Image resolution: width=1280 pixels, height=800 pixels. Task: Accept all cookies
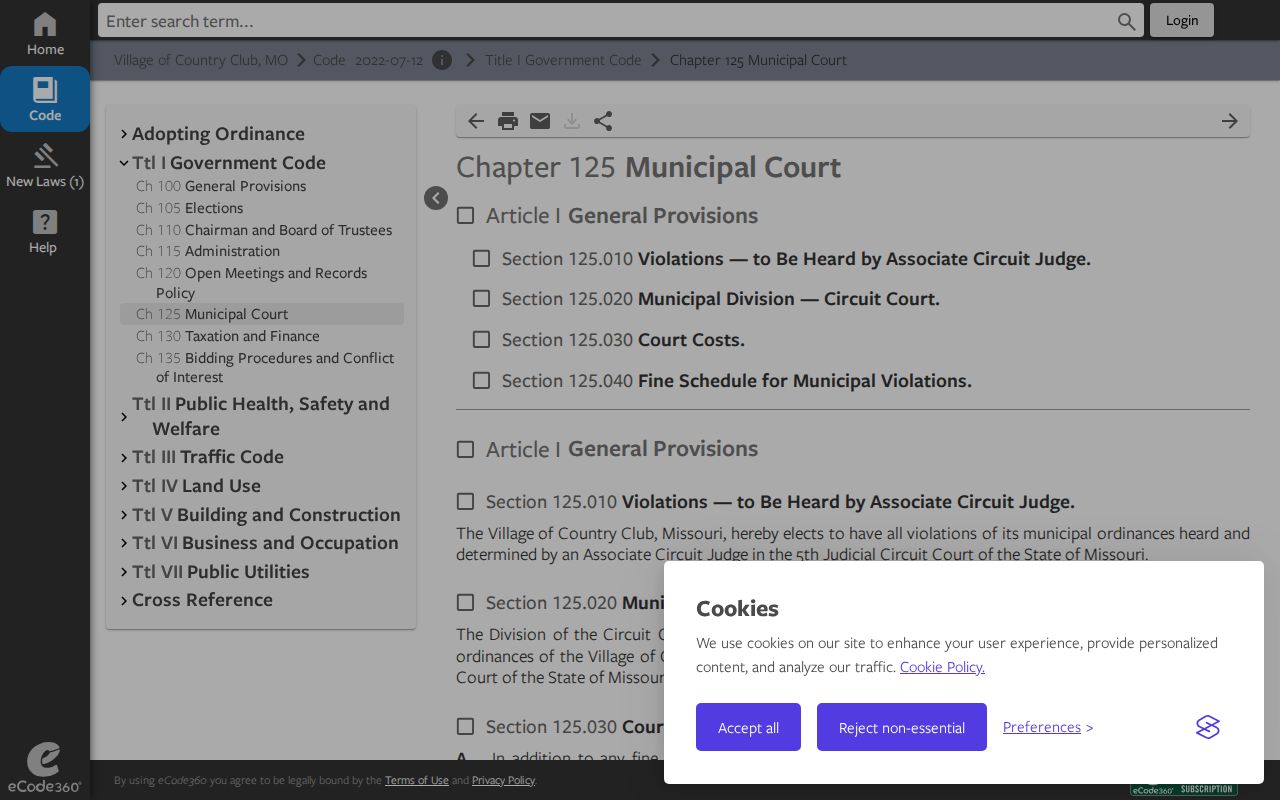[748, 727]
